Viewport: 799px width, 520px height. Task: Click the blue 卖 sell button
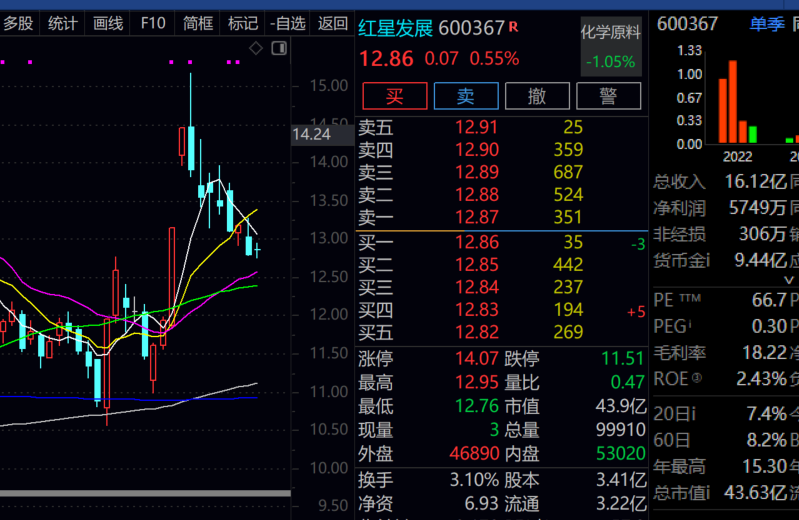[x=466, y=96]
